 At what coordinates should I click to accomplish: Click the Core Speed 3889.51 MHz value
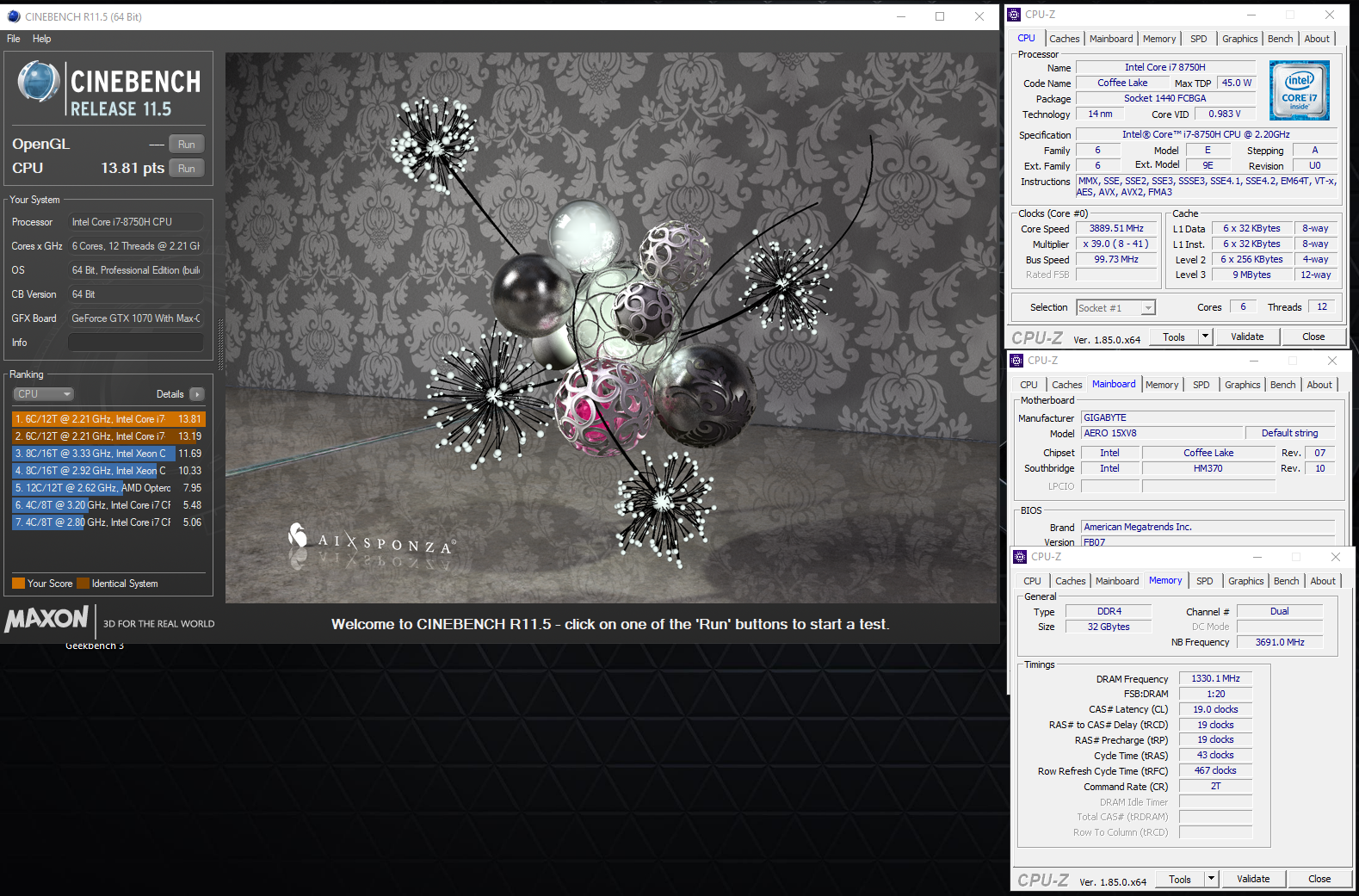(x=1116, y=228)
